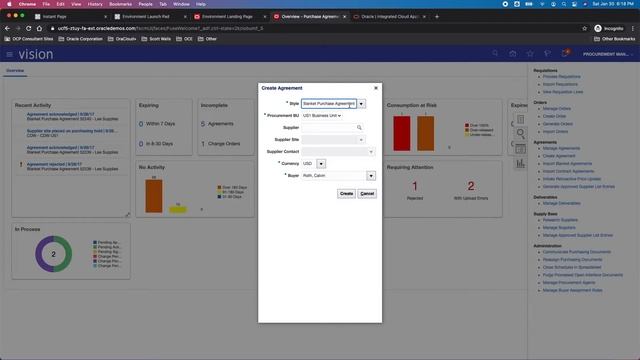The width and height of the screenshot is (640, 360).
Task: Open the reports chart panel icon
Action: coord(520,164)
